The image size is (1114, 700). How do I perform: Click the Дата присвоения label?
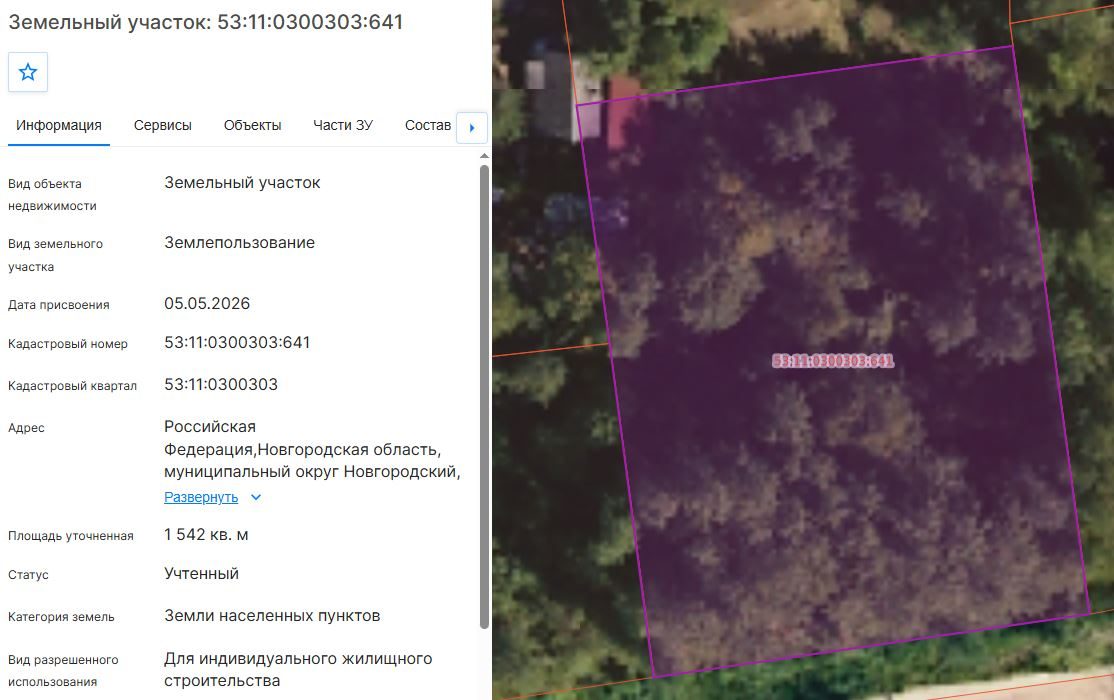coord(59,305)
